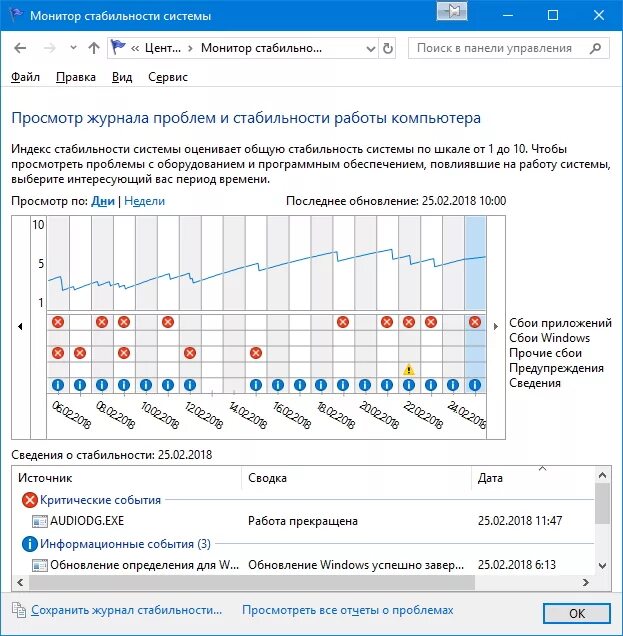This screenshot has width=623, height=636.
Task: Select the AUDIODG.EXE row
Action: 303,521
